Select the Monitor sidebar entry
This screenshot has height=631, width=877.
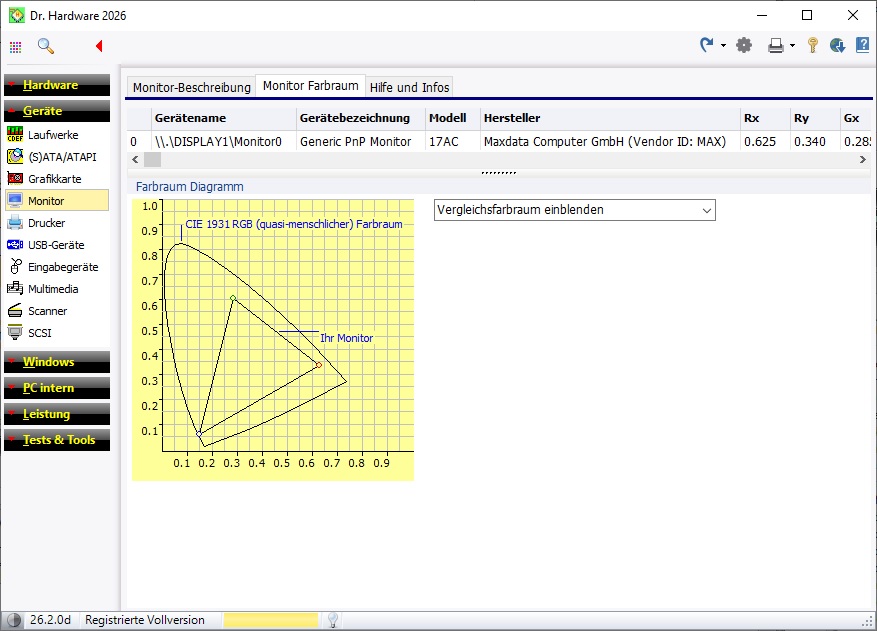(56, 201)
